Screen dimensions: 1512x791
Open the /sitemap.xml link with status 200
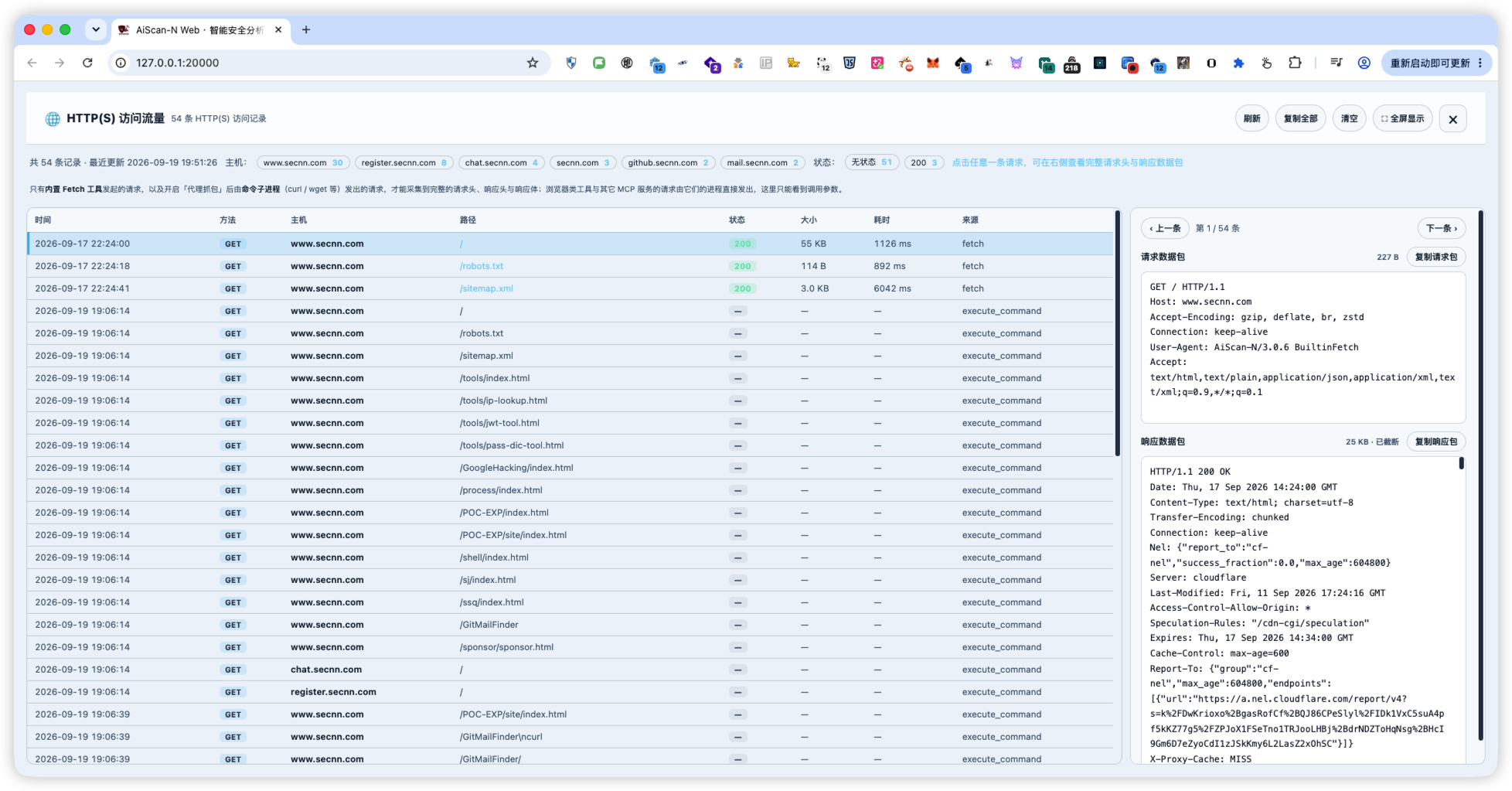(486, 288)
